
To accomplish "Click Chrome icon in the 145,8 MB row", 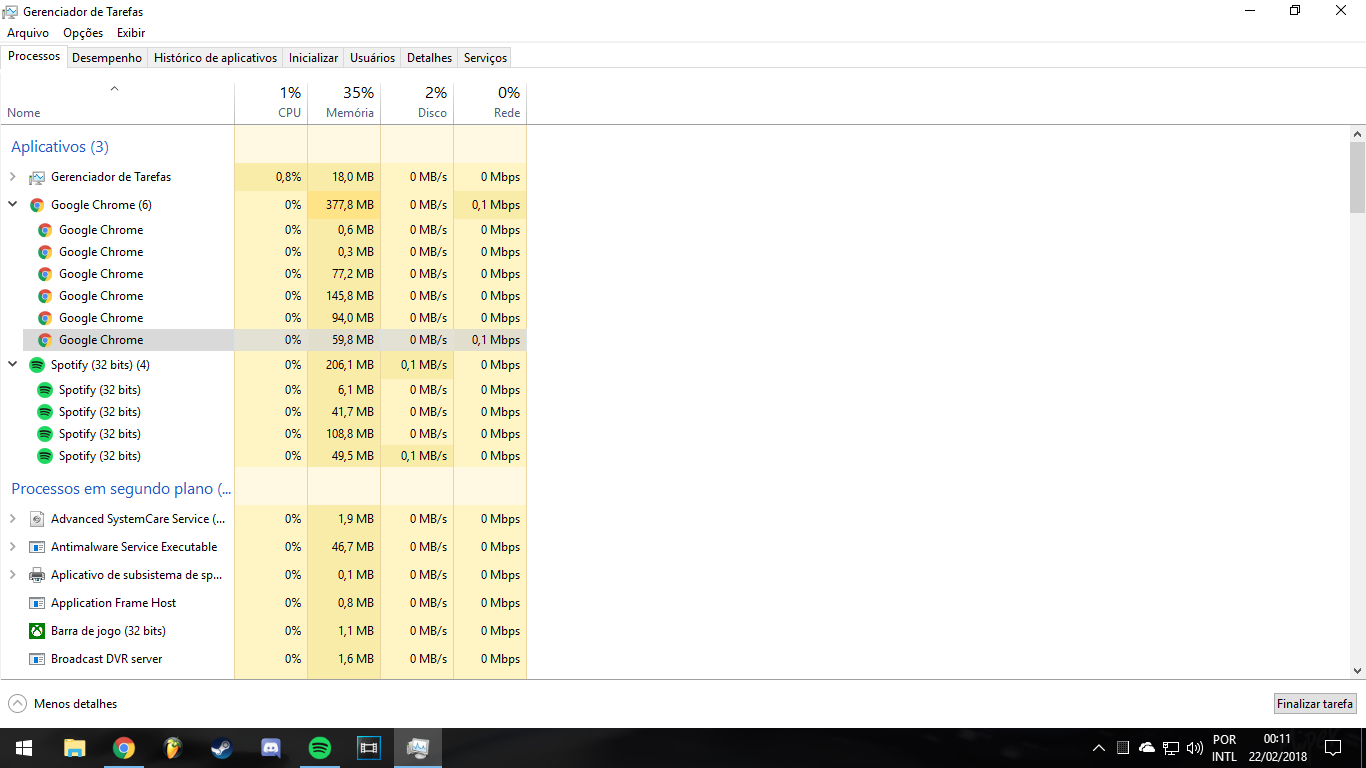I will [x=45, y=296].
